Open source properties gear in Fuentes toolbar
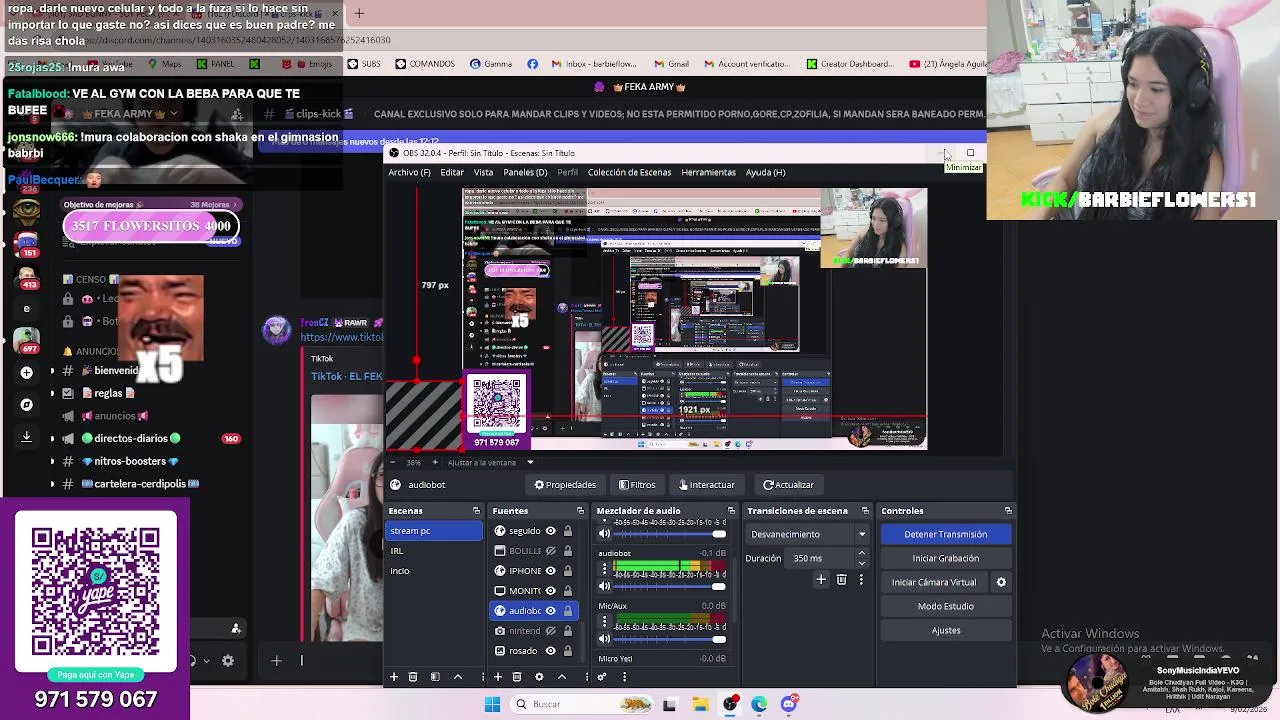This screenshot has width=1280, height=720. click(539, 677)
